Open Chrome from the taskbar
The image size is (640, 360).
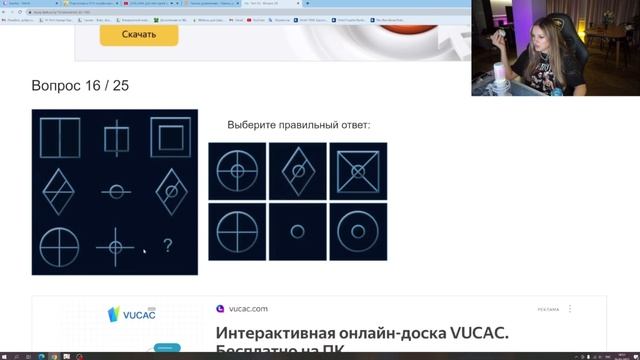[54, 356]
